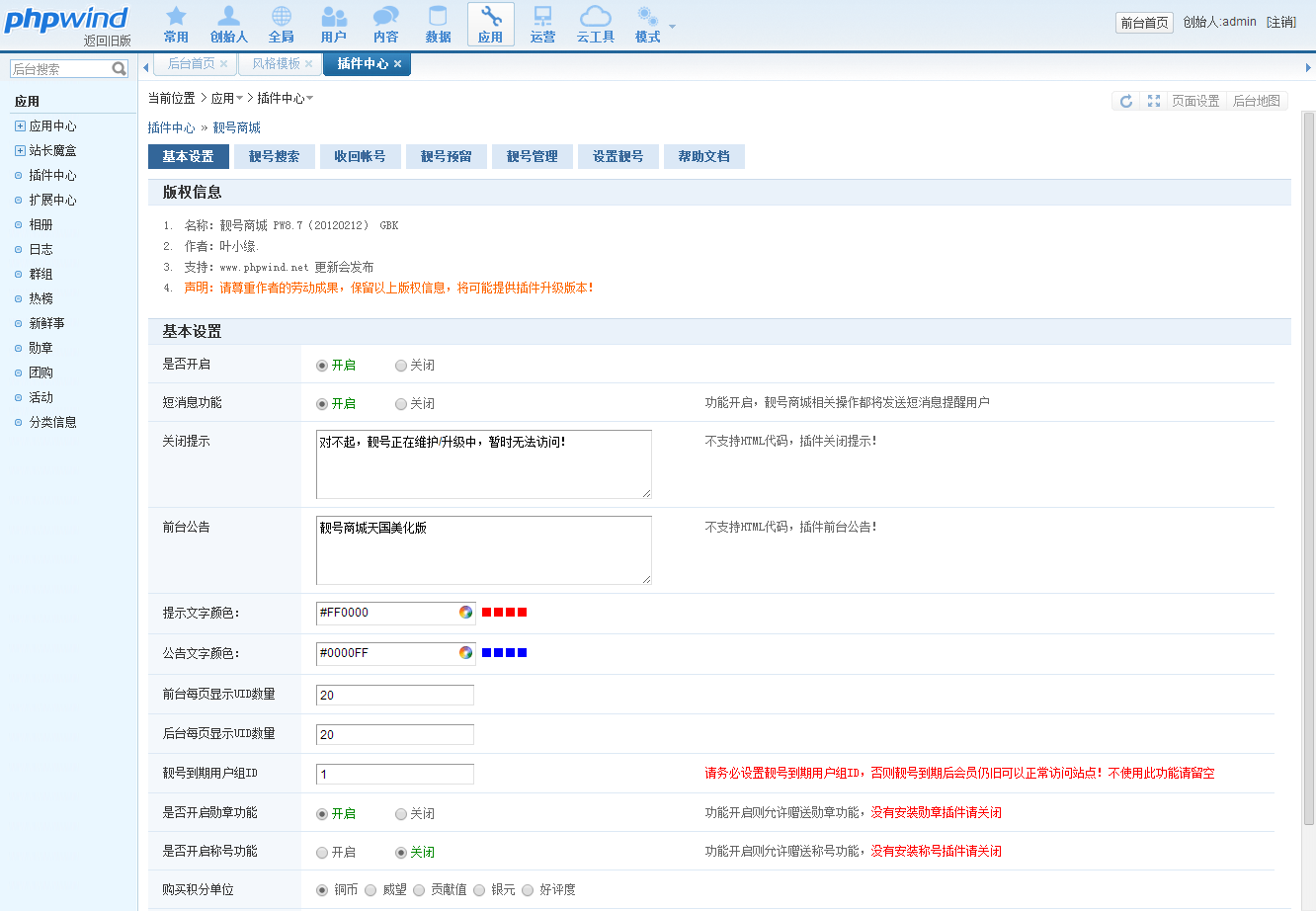Open 分类信息 in the sidebar
Image resolution: width=1316 pixels, height=911 pixels.
[x=52, y=423]
